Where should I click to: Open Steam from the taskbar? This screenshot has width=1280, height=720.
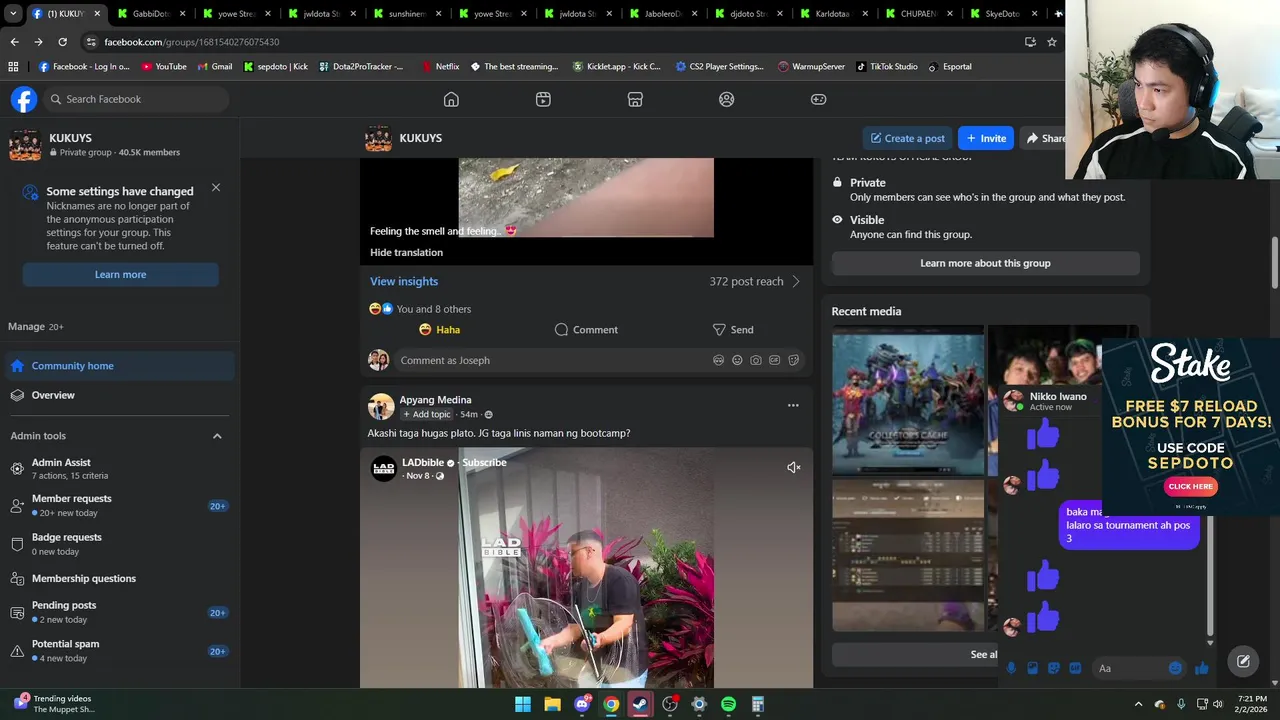click(x=640, y=704)
